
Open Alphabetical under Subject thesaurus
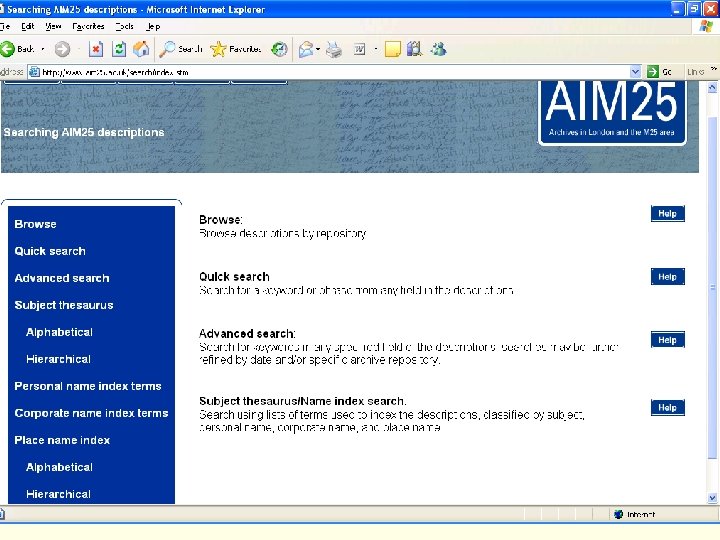point(59,332)
